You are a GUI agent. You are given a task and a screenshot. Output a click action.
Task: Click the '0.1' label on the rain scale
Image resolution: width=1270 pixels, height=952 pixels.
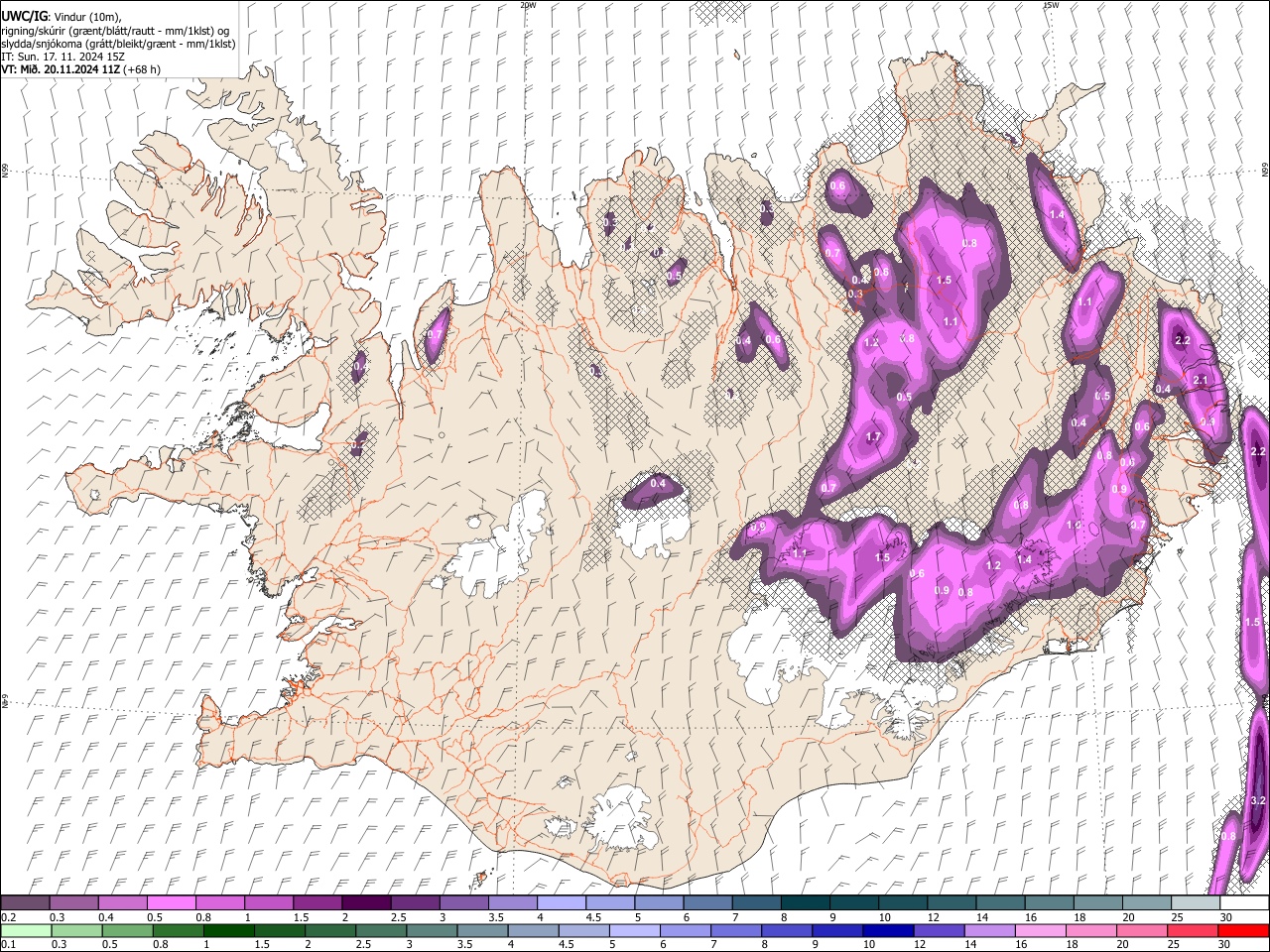point(8,945)
